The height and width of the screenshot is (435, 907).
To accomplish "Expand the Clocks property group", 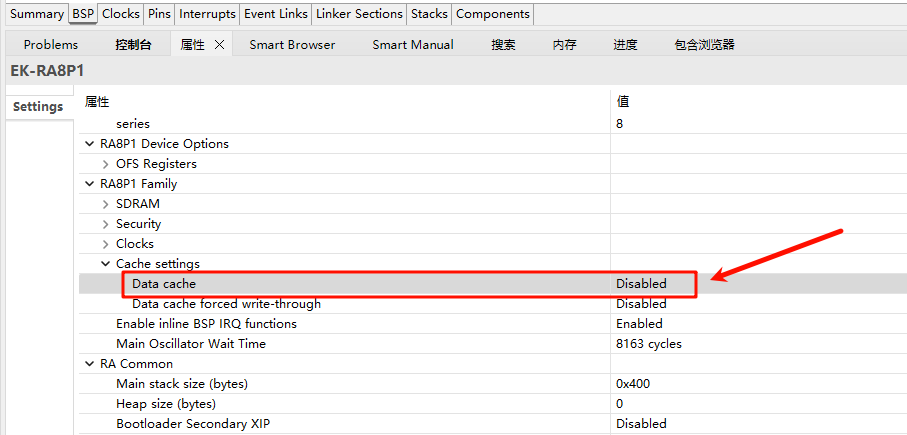I will 106,244.
